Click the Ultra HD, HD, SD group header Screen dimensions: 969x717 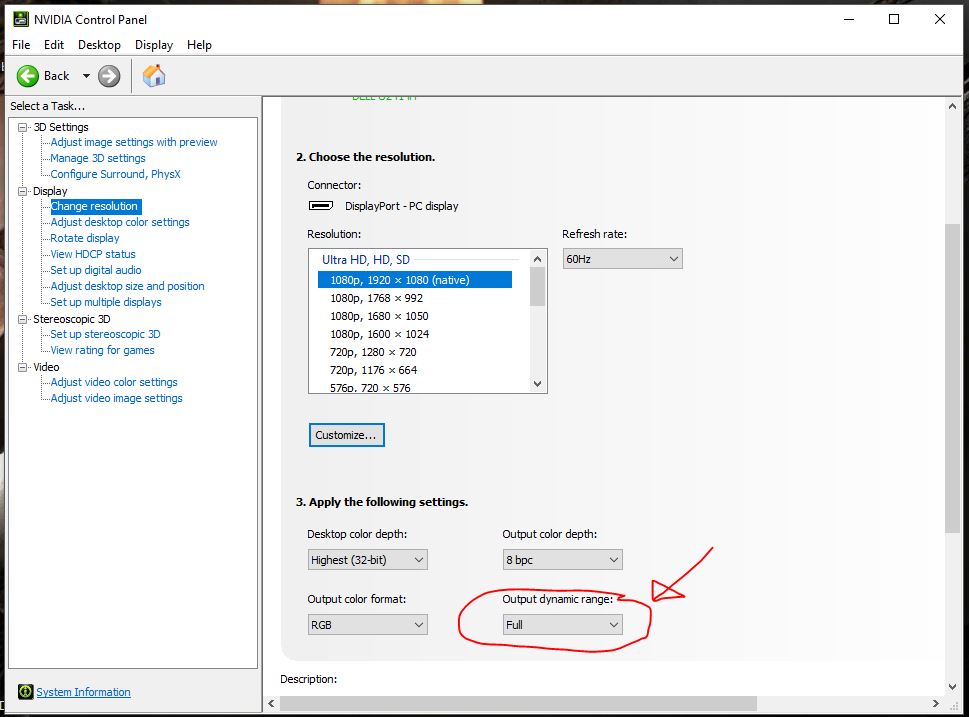click(x=366, y=260)
